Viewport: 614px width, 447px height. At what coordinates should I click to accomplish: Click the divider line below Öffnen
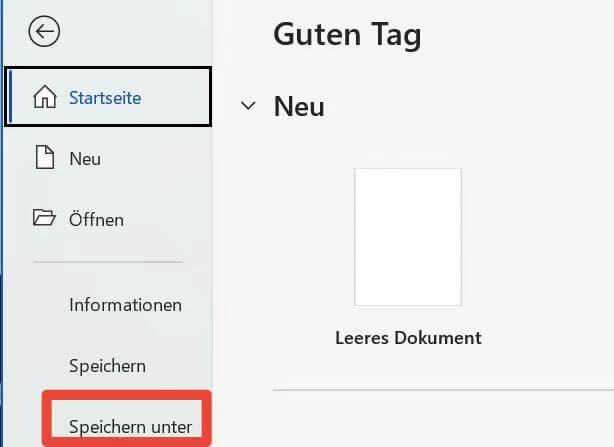108,262
